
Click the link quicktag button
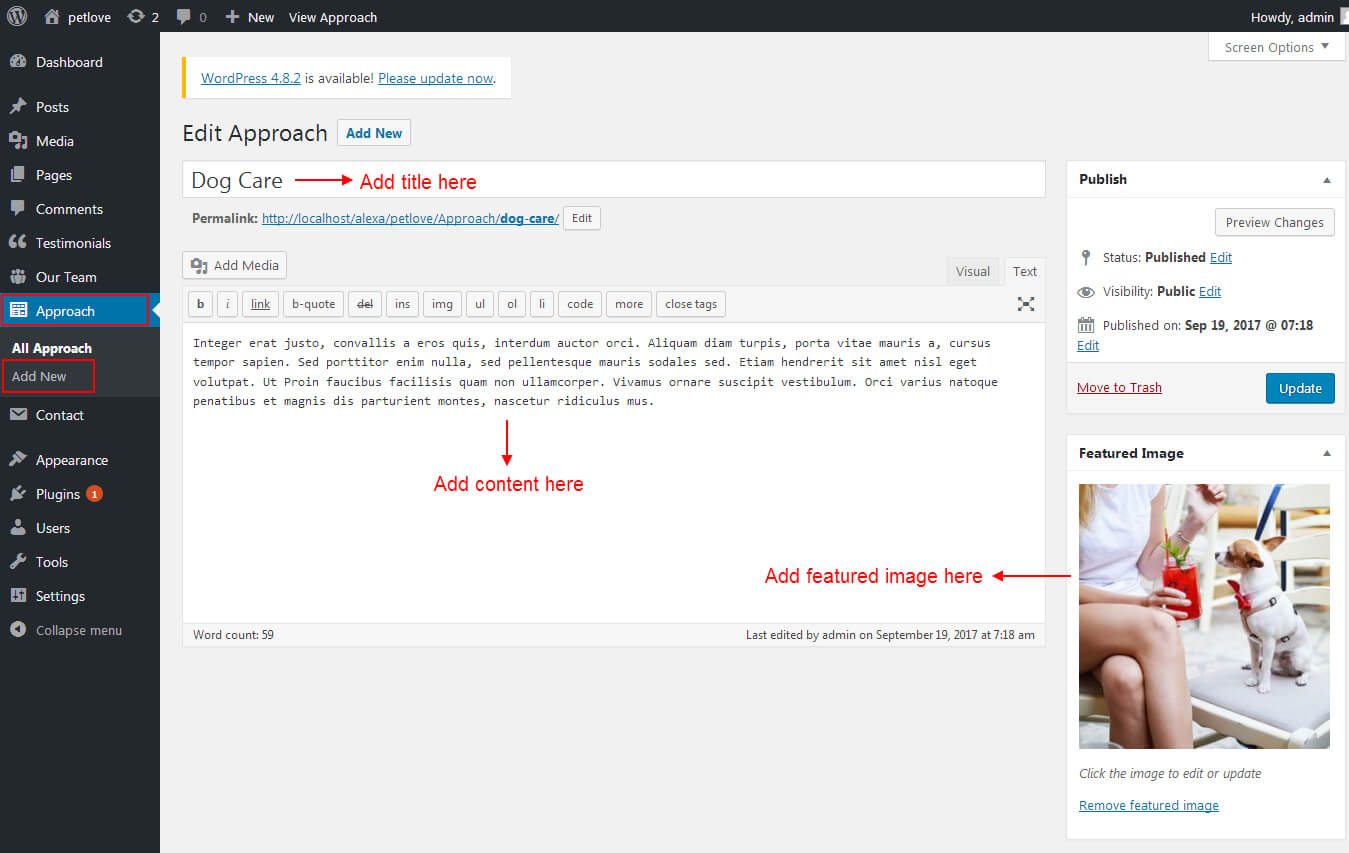tap(260, 304)
